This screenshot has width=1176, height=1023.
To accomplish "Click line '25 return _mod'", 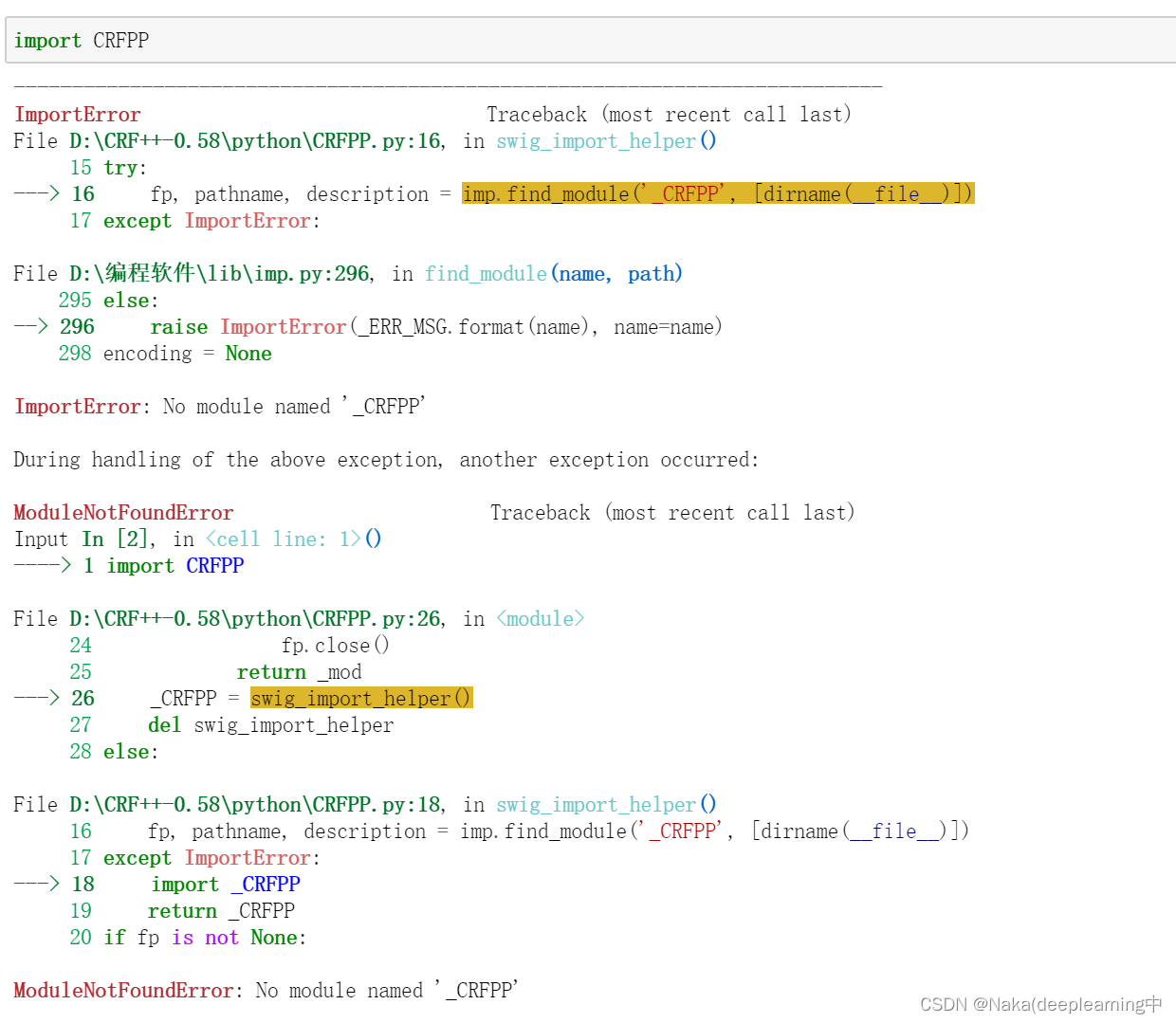I will (x=215, y=672).
